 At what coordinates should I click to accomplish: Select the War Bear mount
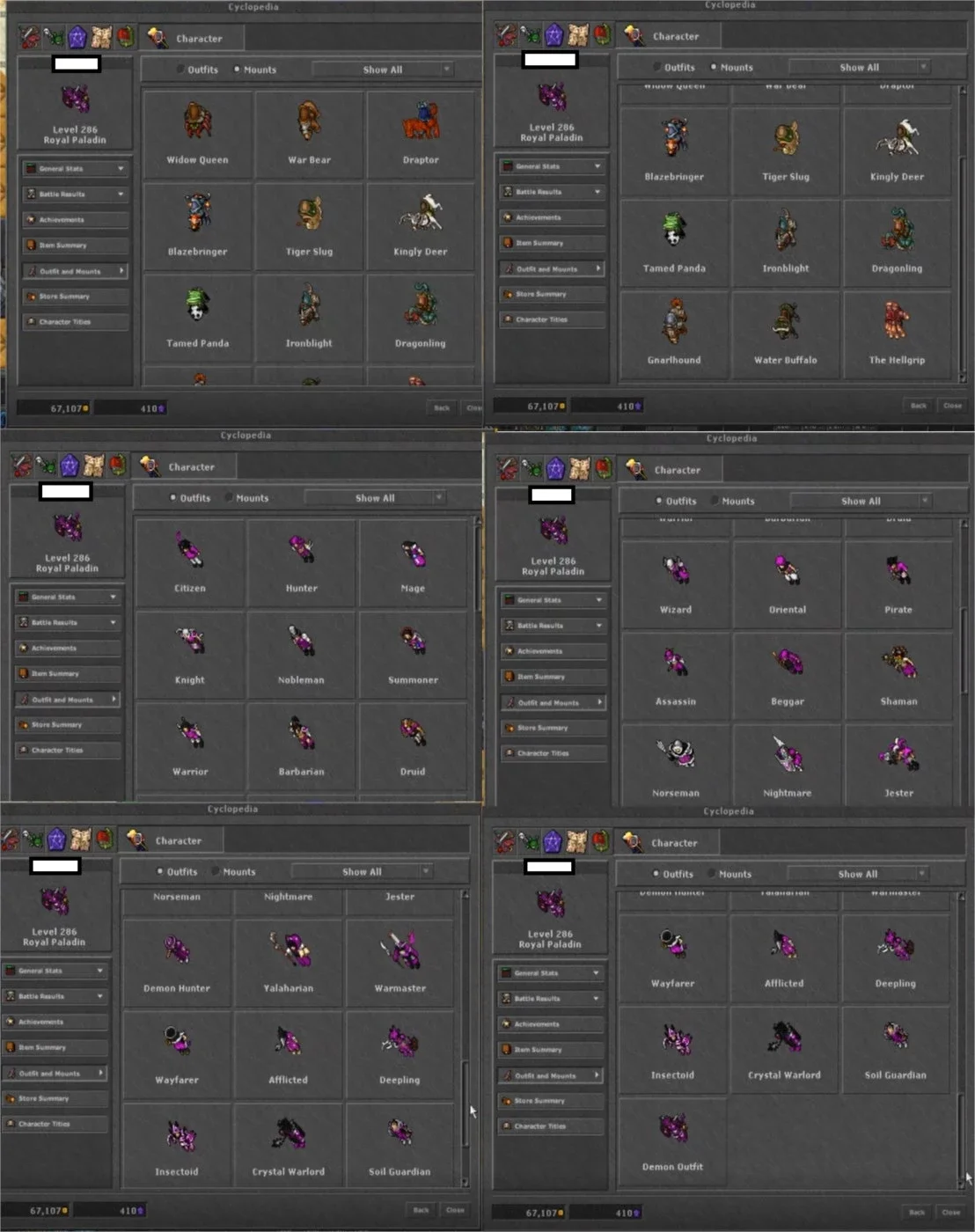[x=309, y=134]
